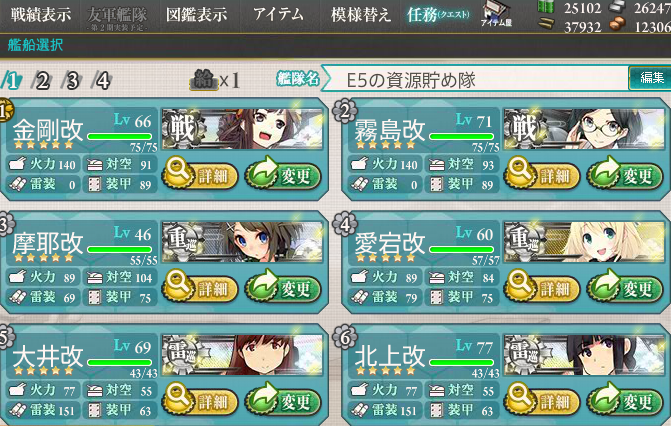Open the アイテム屋 shop icon
Screen dimensions: 671x426
[x=496, y=14]
